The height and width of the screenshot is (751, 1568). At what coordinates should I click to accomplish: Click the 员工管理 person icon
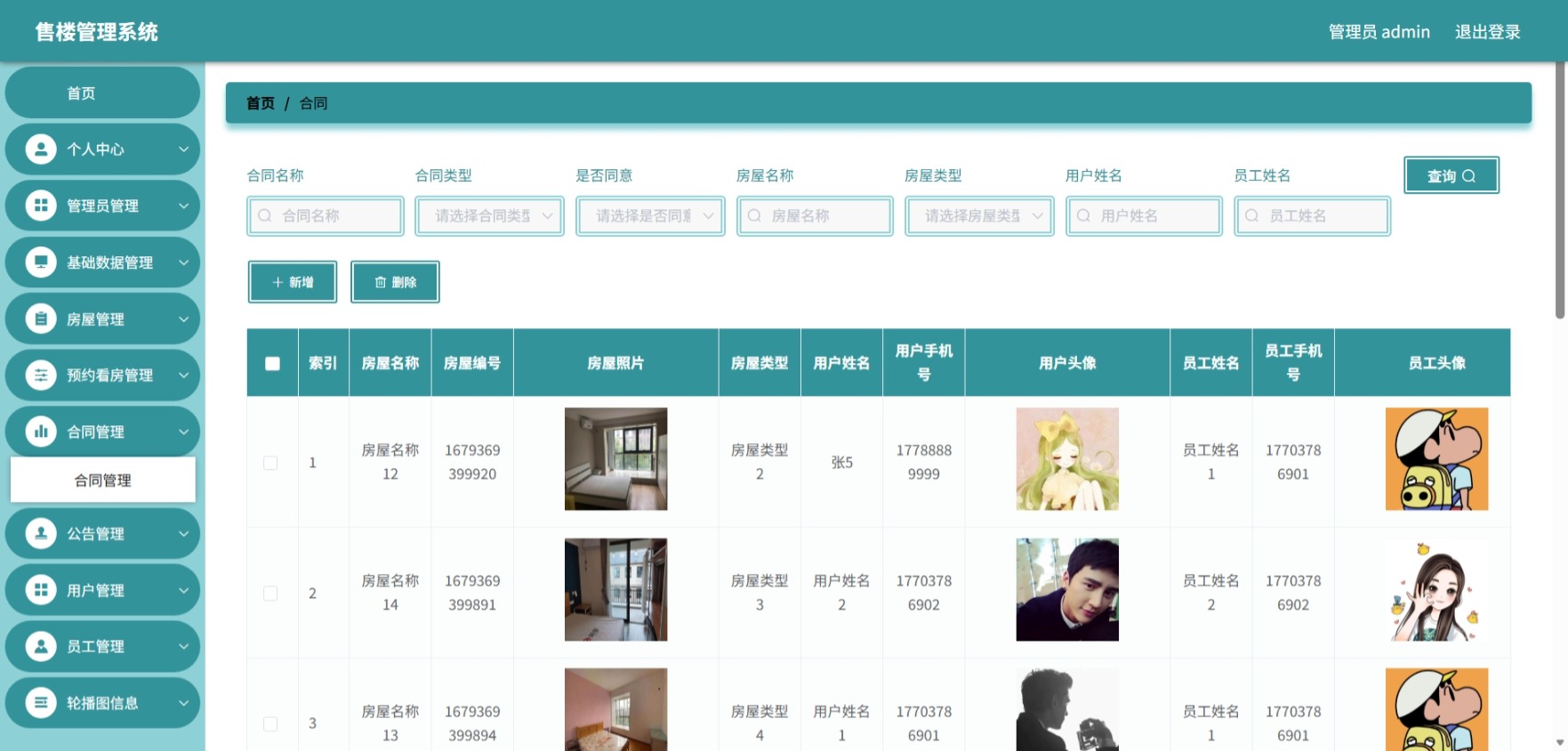coord(41,647)
